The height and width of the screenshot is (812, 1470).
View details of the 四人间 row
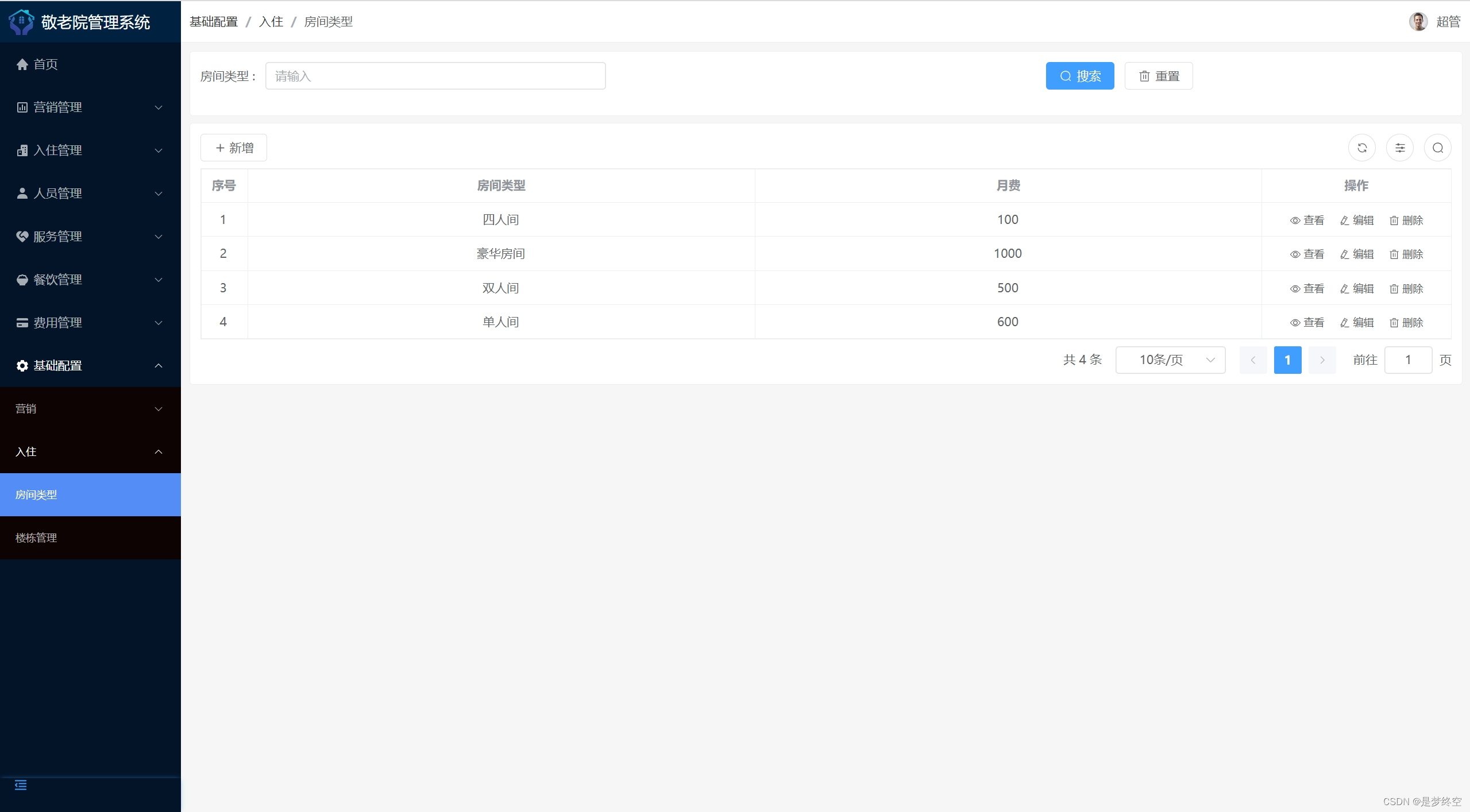tap(1307, 221)
